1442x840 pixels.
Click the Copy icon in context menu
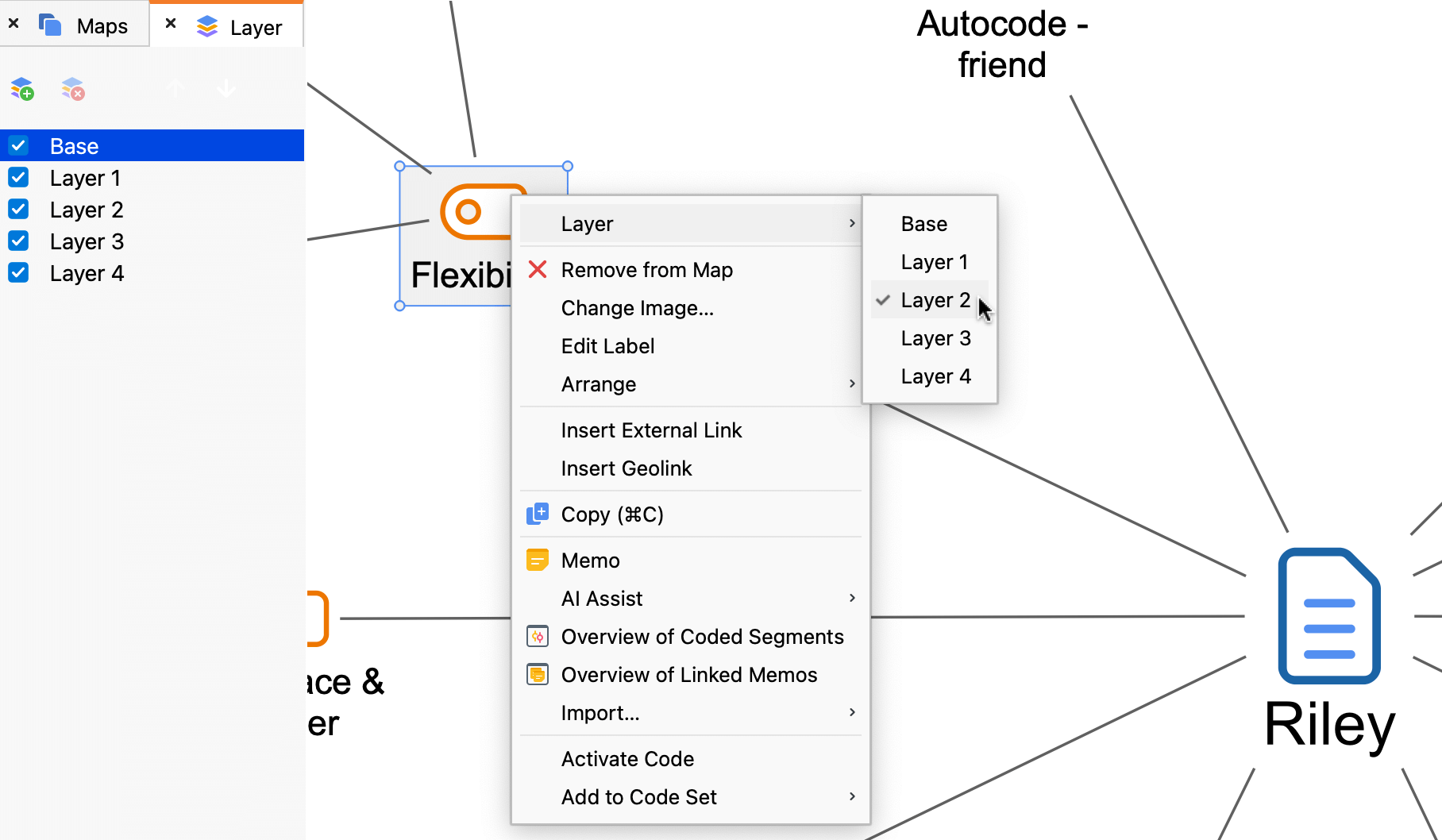(538, 514)
